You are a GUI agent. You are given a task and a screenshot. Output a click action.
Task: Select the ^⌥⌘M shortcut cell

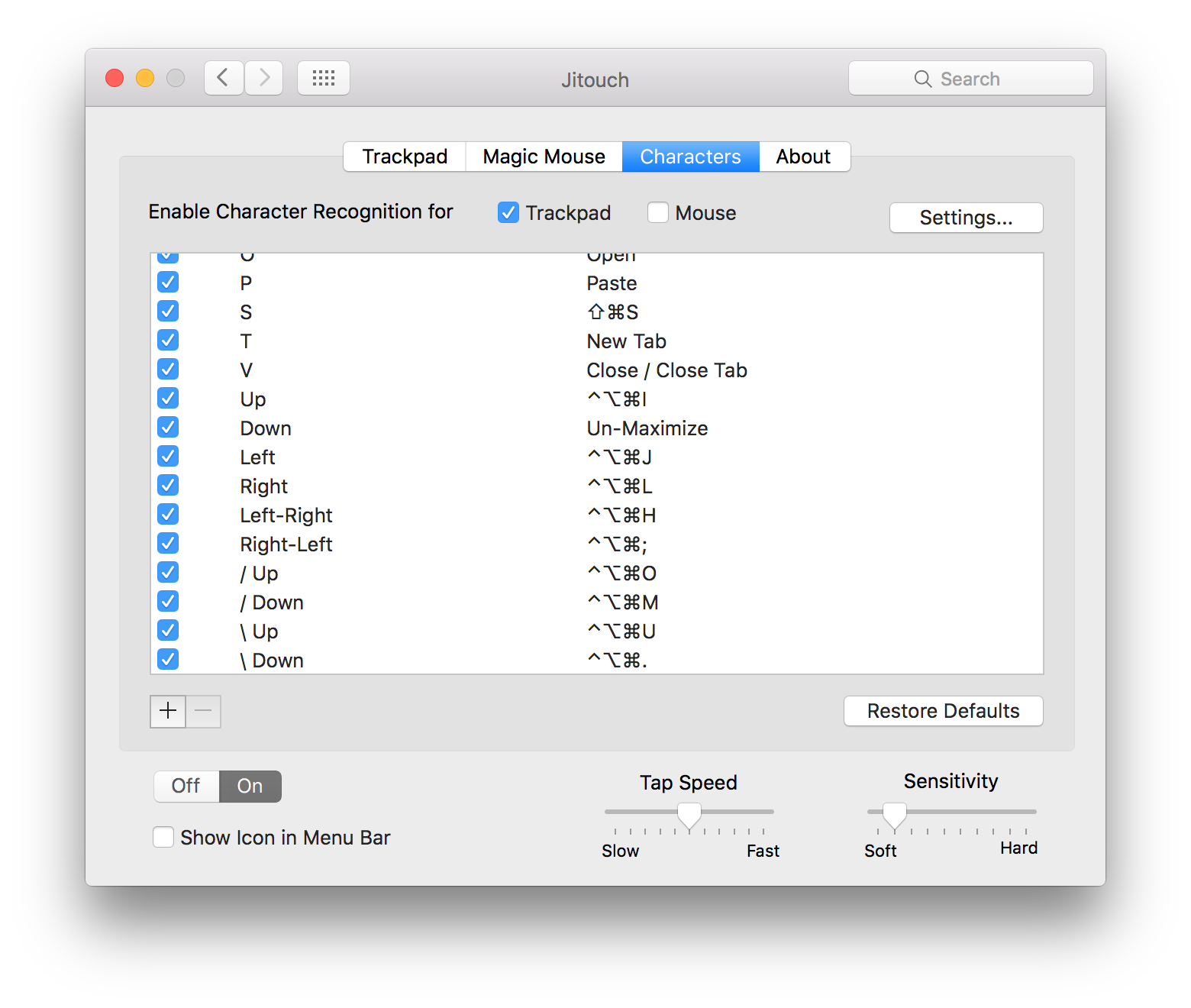point(622,603)
